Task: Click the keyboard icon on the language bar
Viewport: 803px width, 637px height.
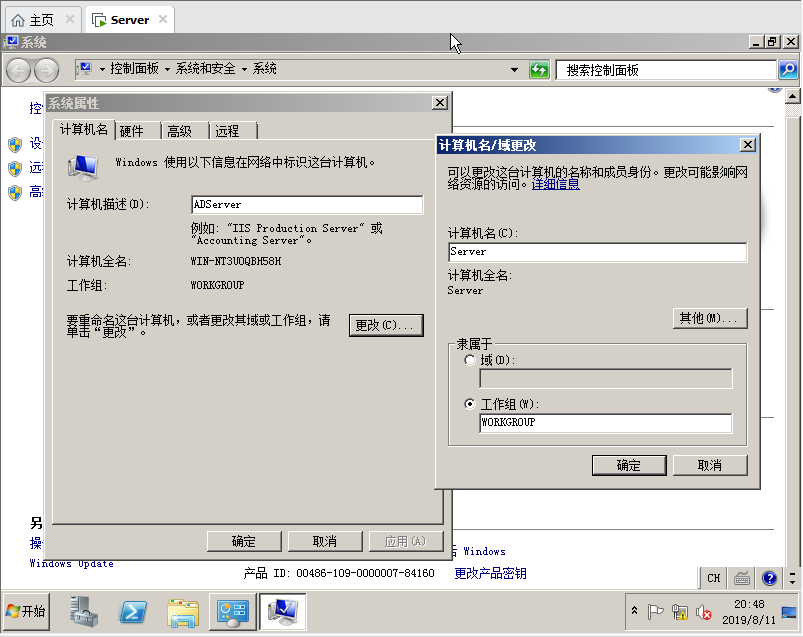Action: (742, 578)
